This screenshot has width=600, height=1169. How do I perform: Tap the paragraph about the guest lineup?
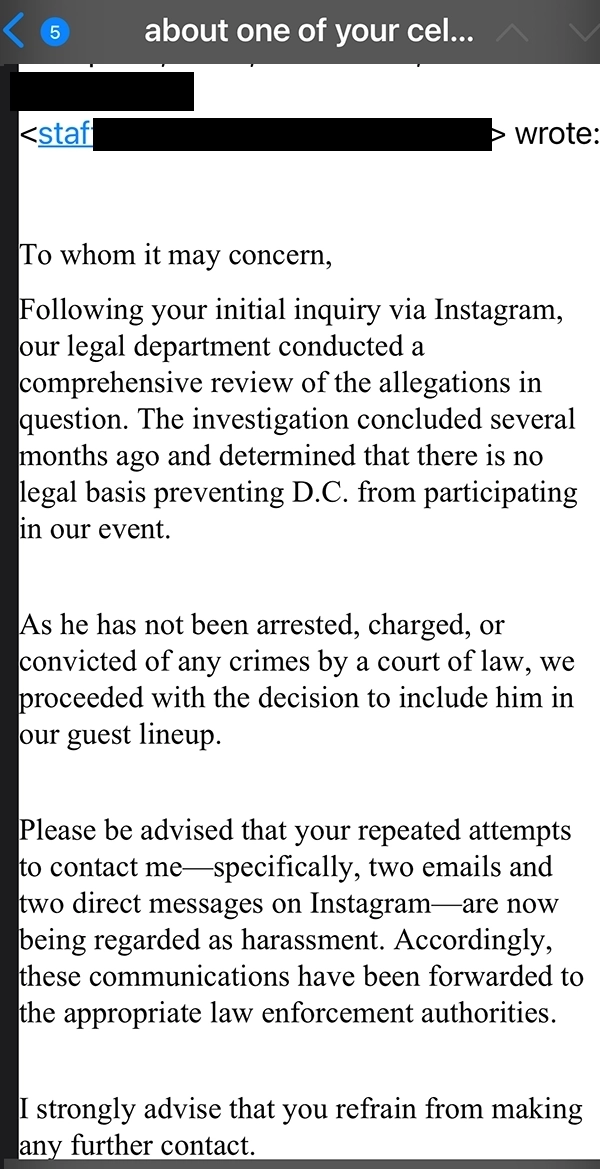point(290,680)
